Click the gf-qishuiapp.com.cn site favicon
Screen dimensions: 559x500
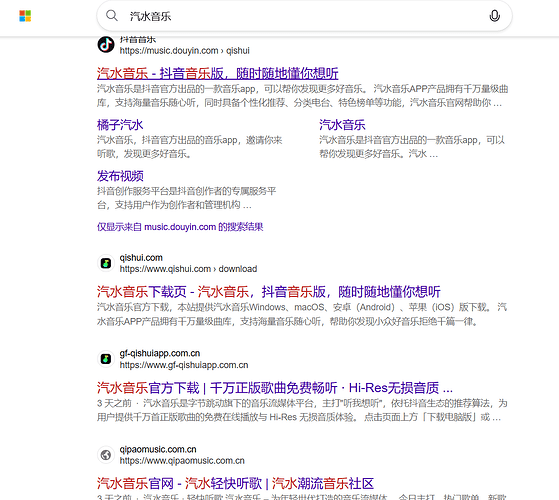pos(106,359)
